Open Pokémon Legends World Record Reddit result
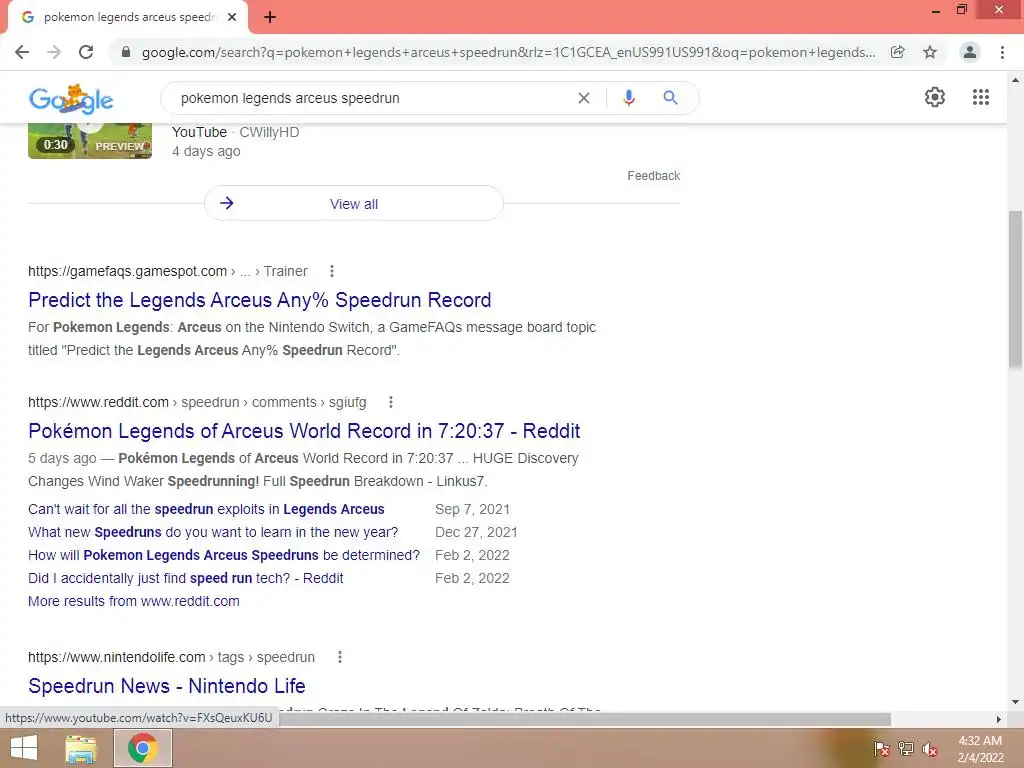1024x768 pixels. pos(304,431)
